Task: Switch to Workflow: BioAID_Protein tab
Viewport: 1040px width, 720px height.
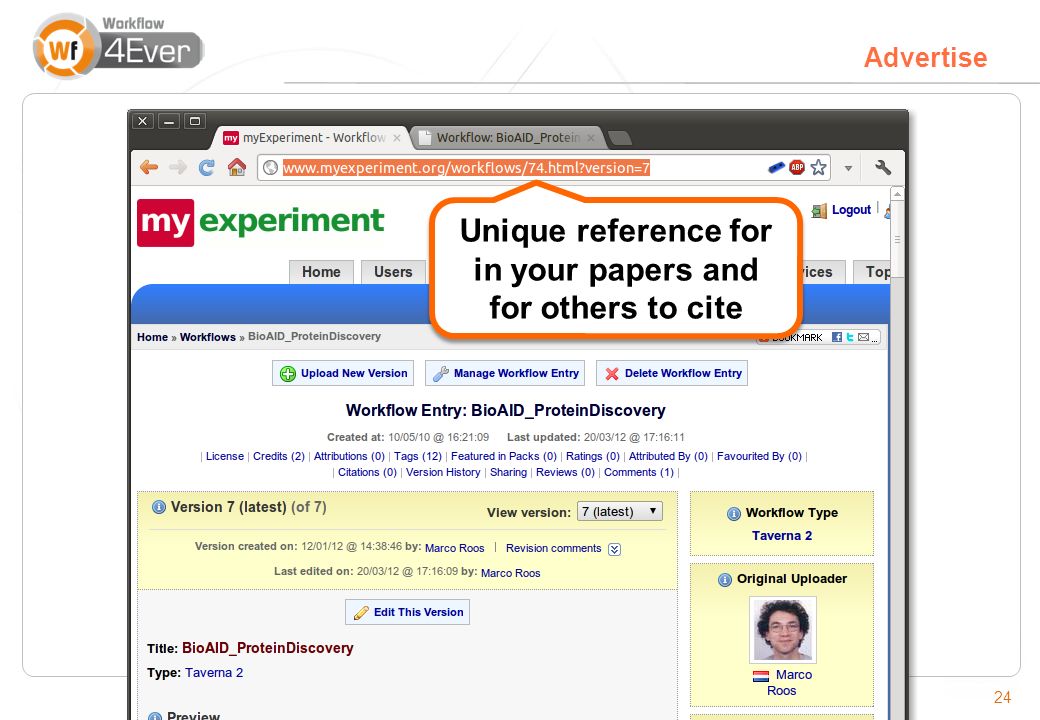Action: (x=507, y=138)
